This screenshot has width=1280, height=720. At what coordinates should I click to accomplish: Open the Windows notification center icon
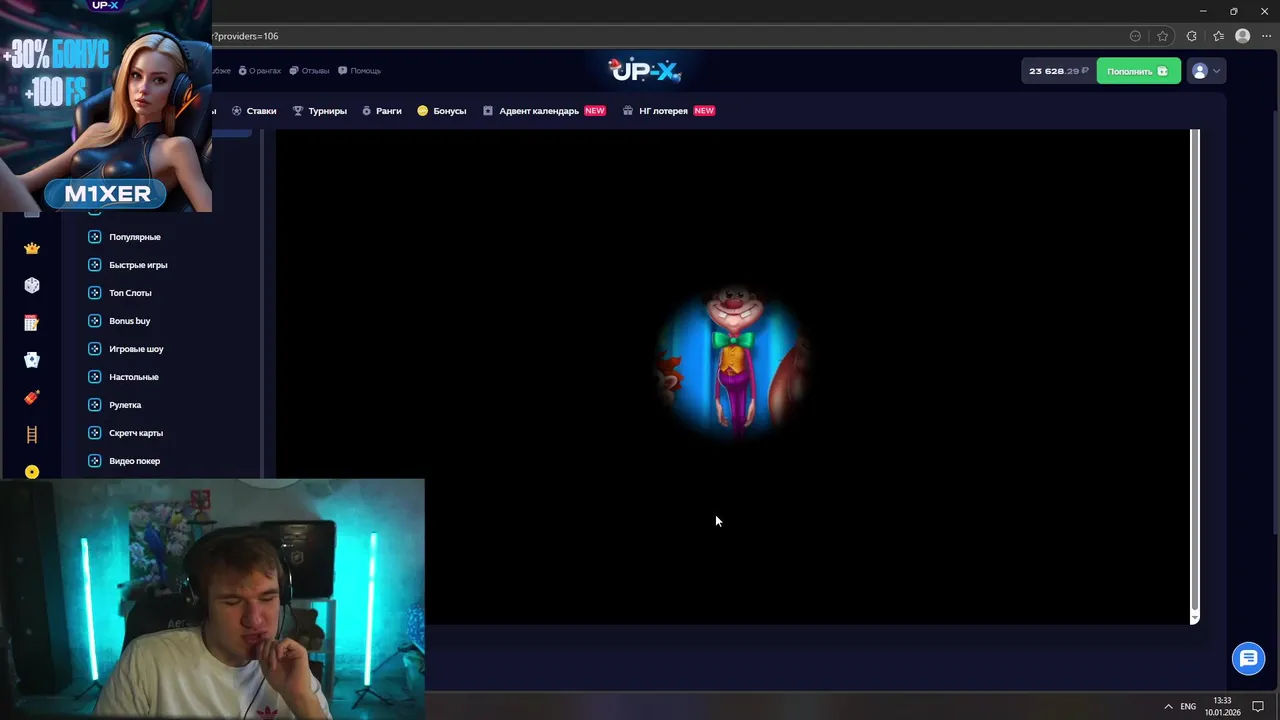[1258, 706]
